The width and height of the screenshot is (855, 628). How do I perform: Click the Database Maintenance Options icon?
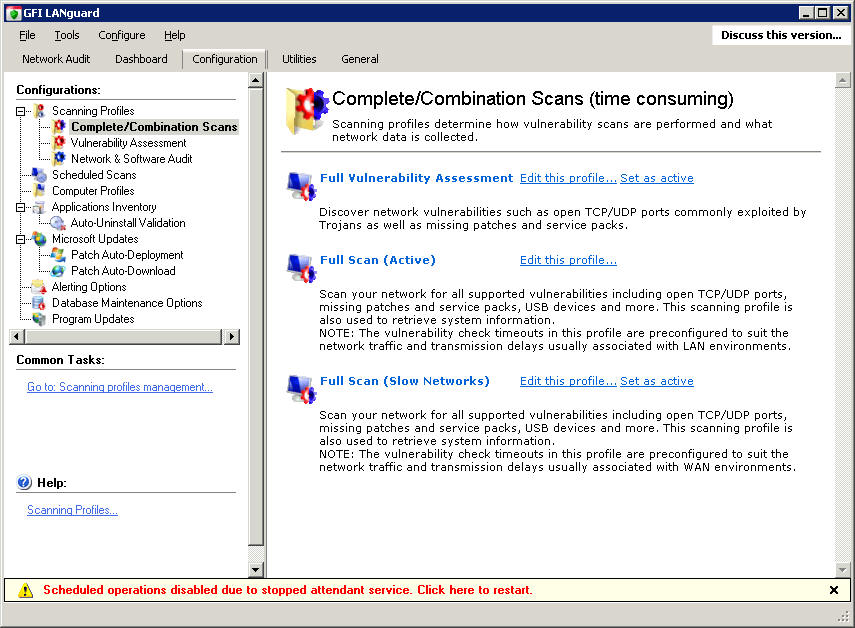point(39,303)
